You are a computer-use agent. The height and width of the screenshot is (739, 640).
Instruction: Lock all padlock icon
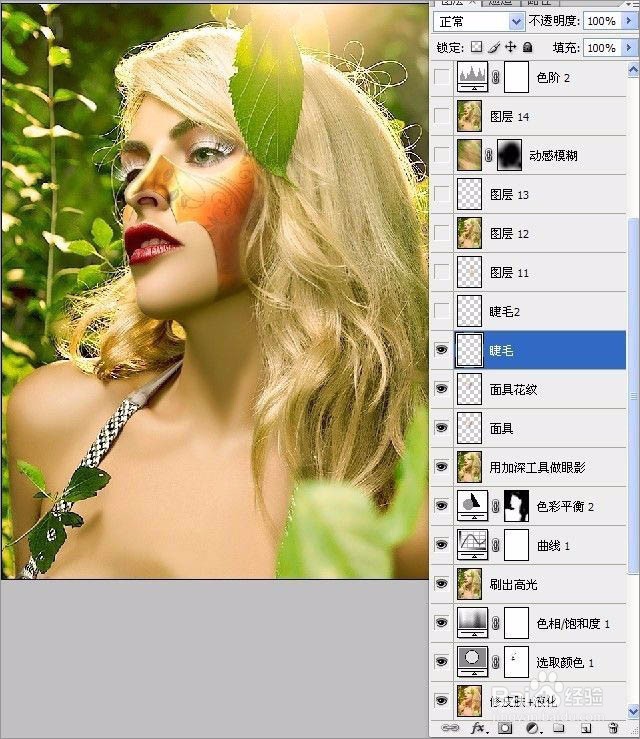(528, 47)
